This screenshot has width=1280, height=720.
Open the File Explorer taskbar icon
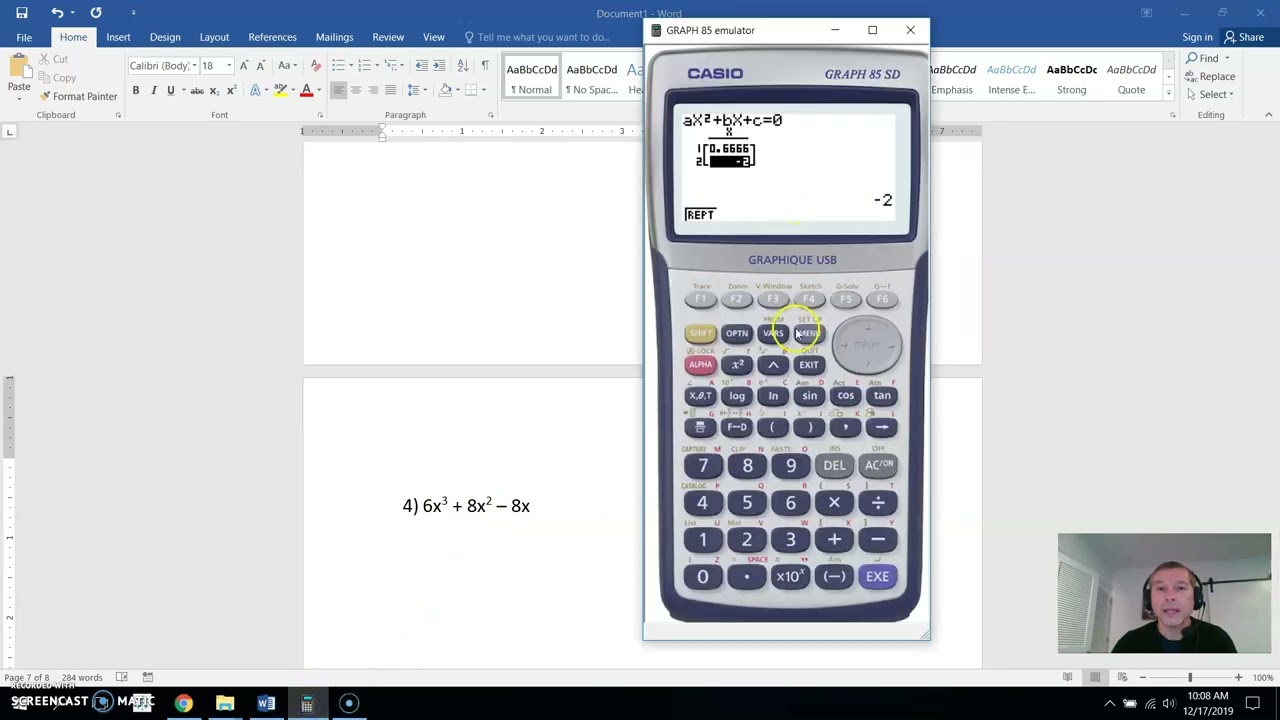coord(225,703)
